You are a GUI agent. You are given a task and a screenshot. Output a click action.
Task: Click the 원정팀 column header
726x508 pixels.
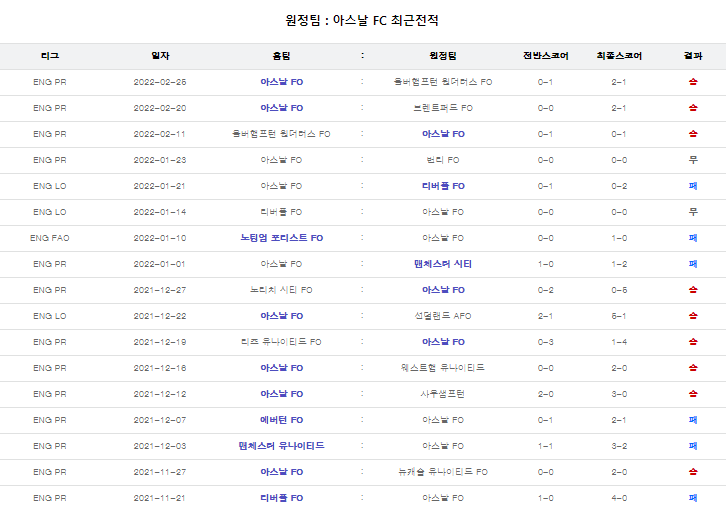coord(443,56)
